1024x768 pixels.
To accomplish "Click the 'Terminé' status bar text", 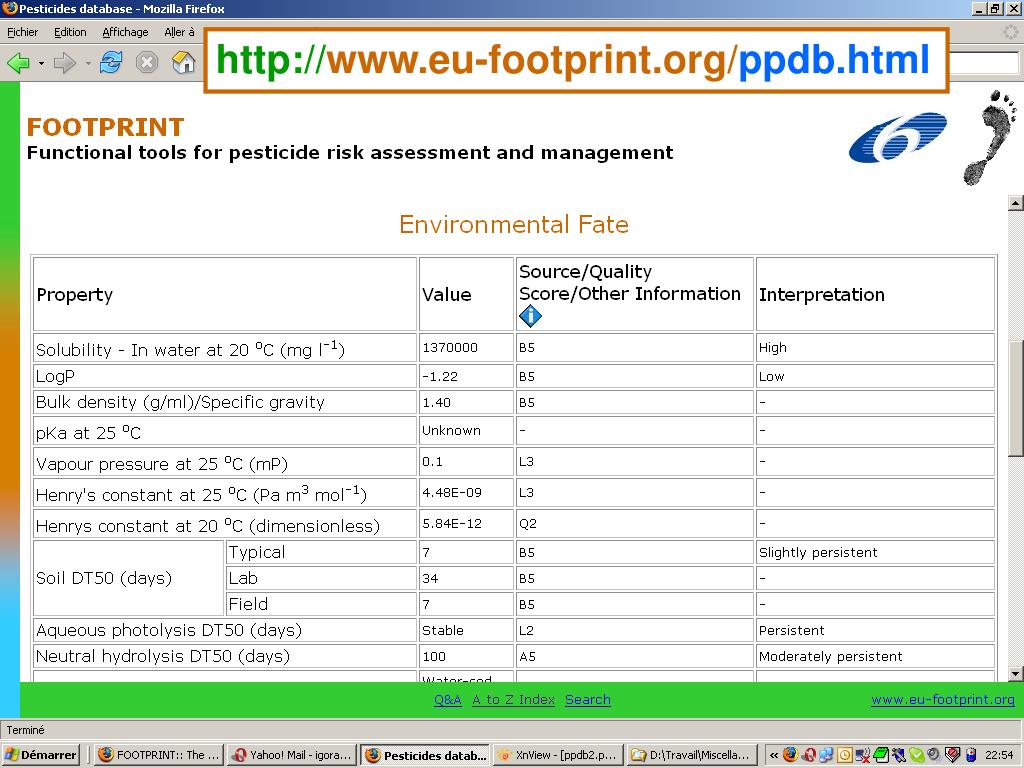I will [25, 730].
